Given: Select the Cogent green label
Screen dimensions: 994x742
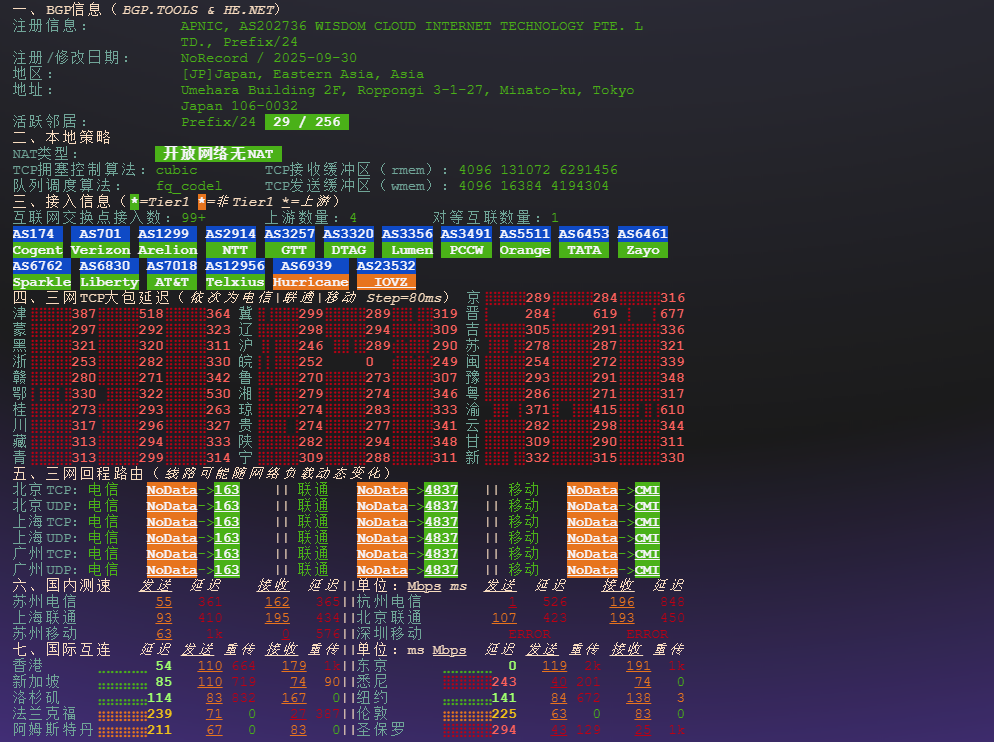Looking at the screenshot, I should click(x=37, y=250).
